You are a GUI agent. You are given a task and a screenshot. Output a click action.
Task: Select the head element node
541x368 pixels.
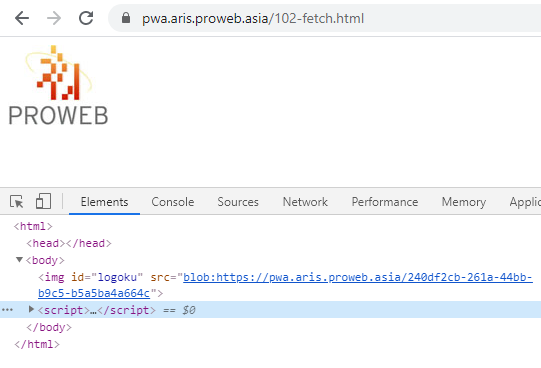[x=69, y=243]
